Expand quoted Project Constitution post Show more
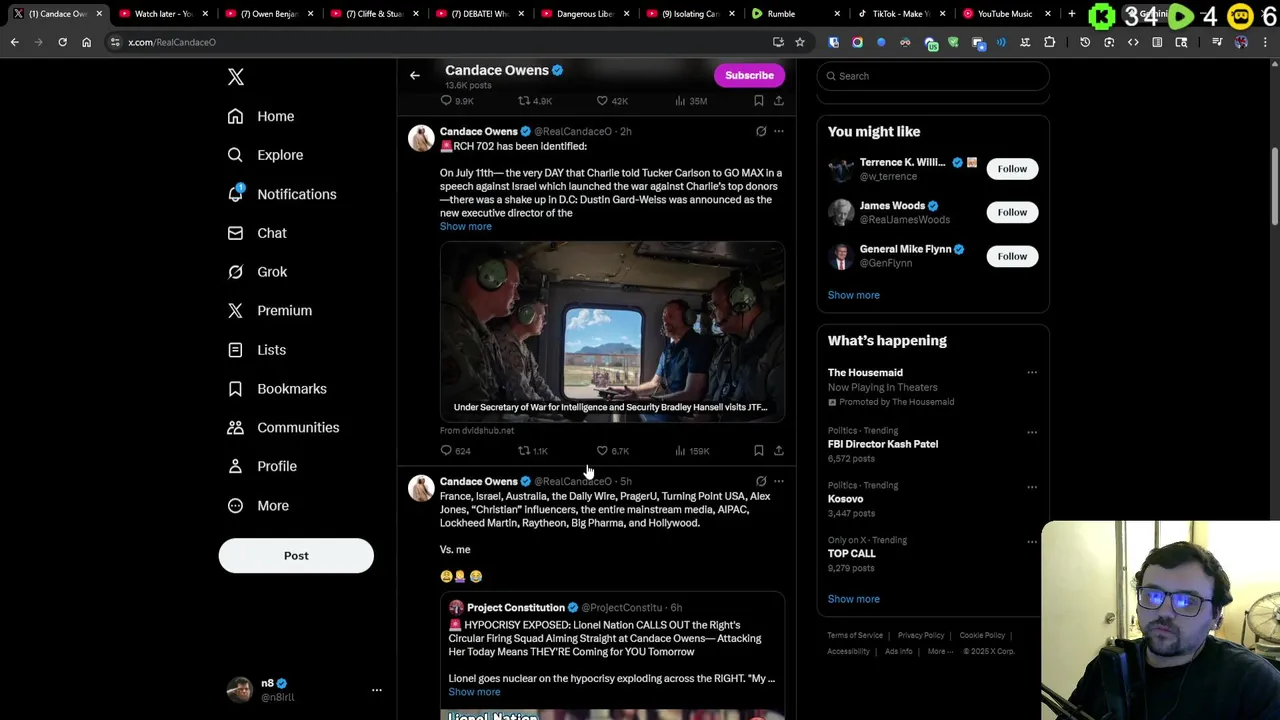The width and height of the screenshot is (1280, 720). coord(474,692)
